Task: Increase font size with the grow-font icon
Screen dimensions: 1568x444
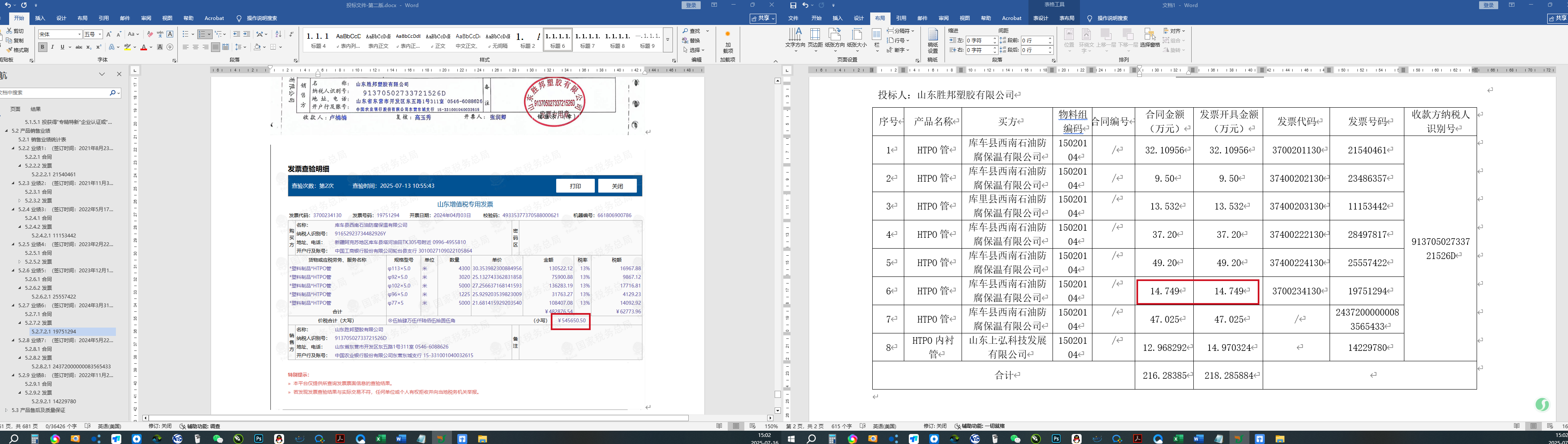Action: (x=109, y=34)
